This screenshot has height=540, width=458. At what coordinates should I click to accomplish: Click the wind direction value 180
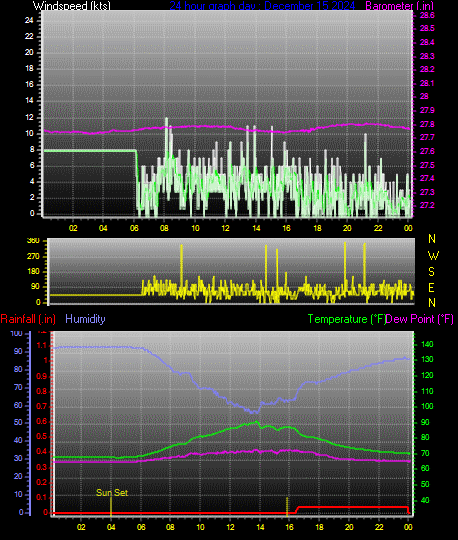pos(33,271)
